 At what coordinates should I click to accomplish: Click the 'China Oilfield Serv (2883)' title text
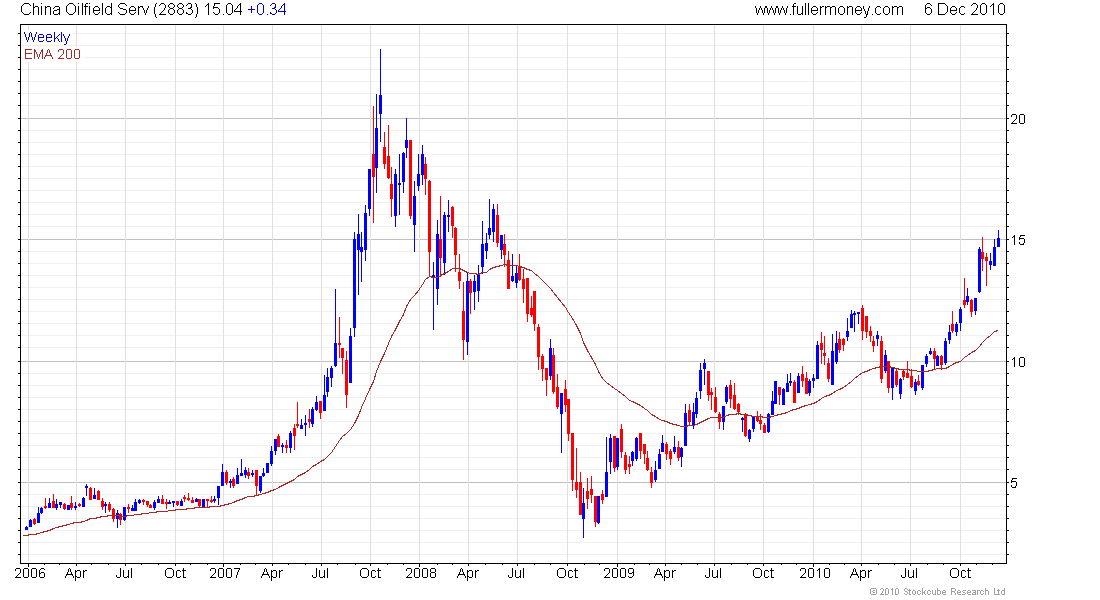[110, 10]
